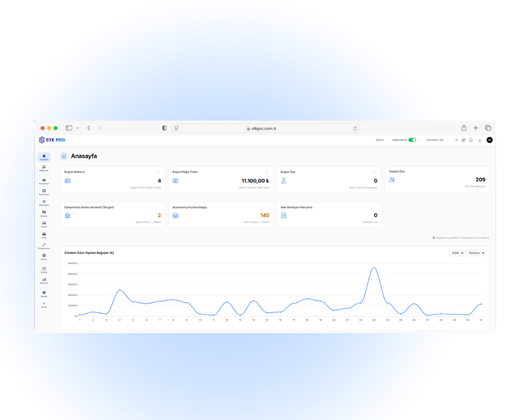Open the three-dot menu on today's donation amount card
The width and height of the screenshot is (520, 420).
pyautogui.click(x=266, y=172)
